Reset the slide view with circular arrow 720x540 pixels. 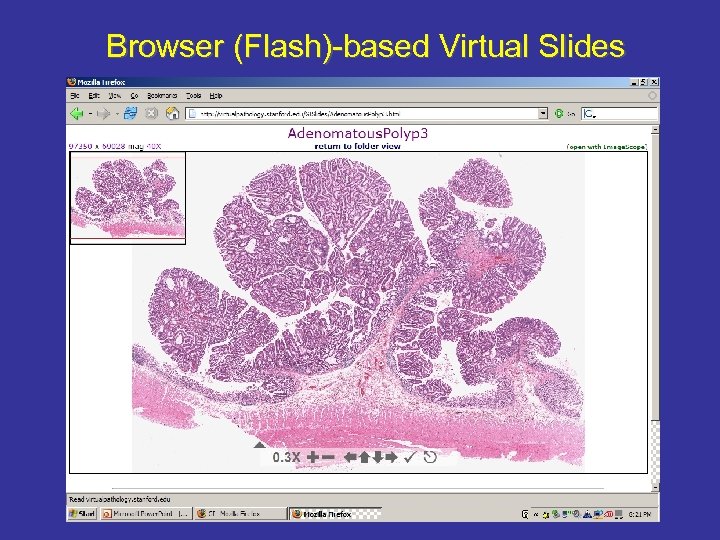pyautogui.click(x=430, y=457)
